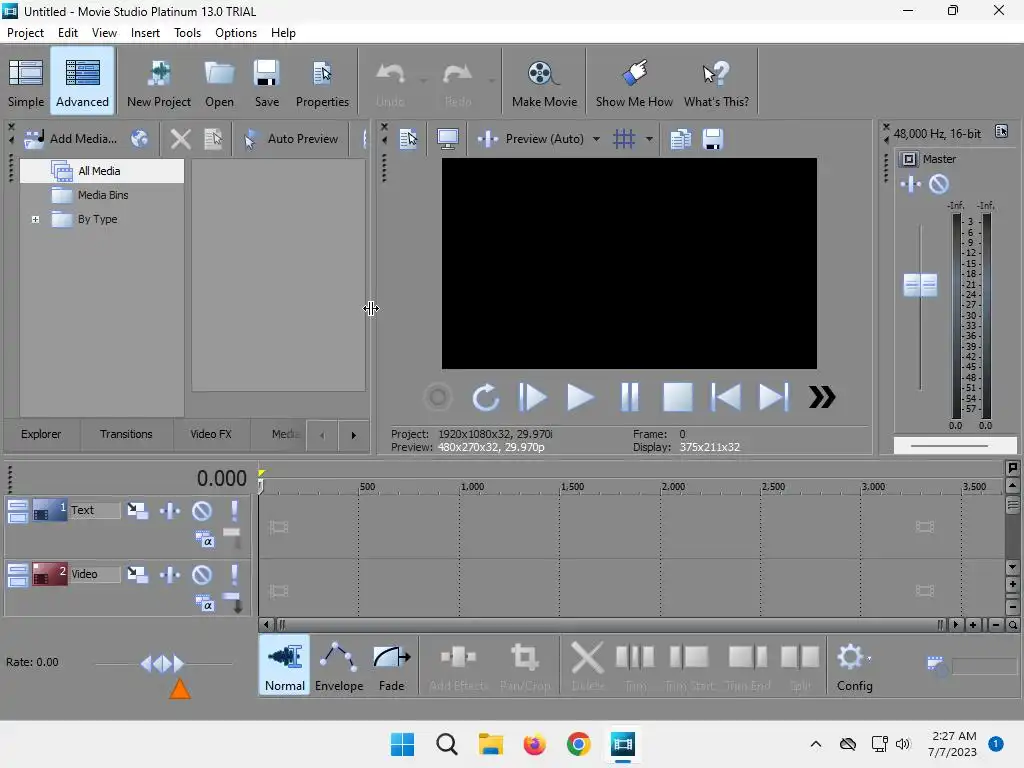Toggle Loop Playback in preview
1024x768 pixels.
(485, 397)
